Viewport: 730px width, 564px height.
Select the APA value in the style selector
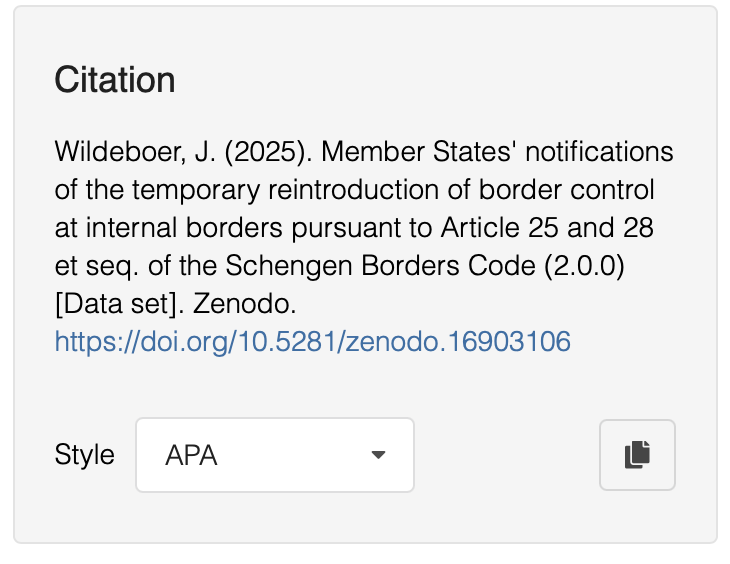pyautogui.click(x=192, y=455)
